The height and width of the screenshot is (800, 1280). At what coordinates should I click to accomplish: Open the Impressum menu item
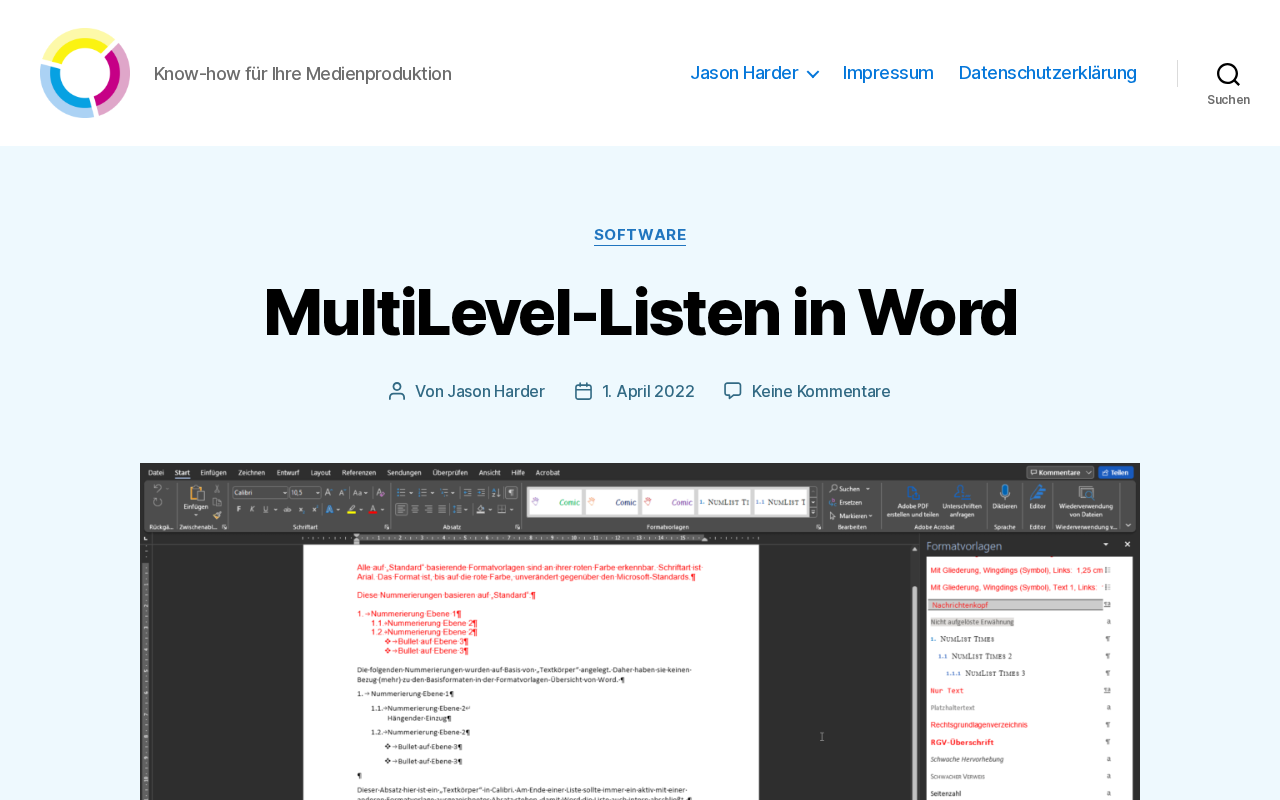[x=888, y=73]
